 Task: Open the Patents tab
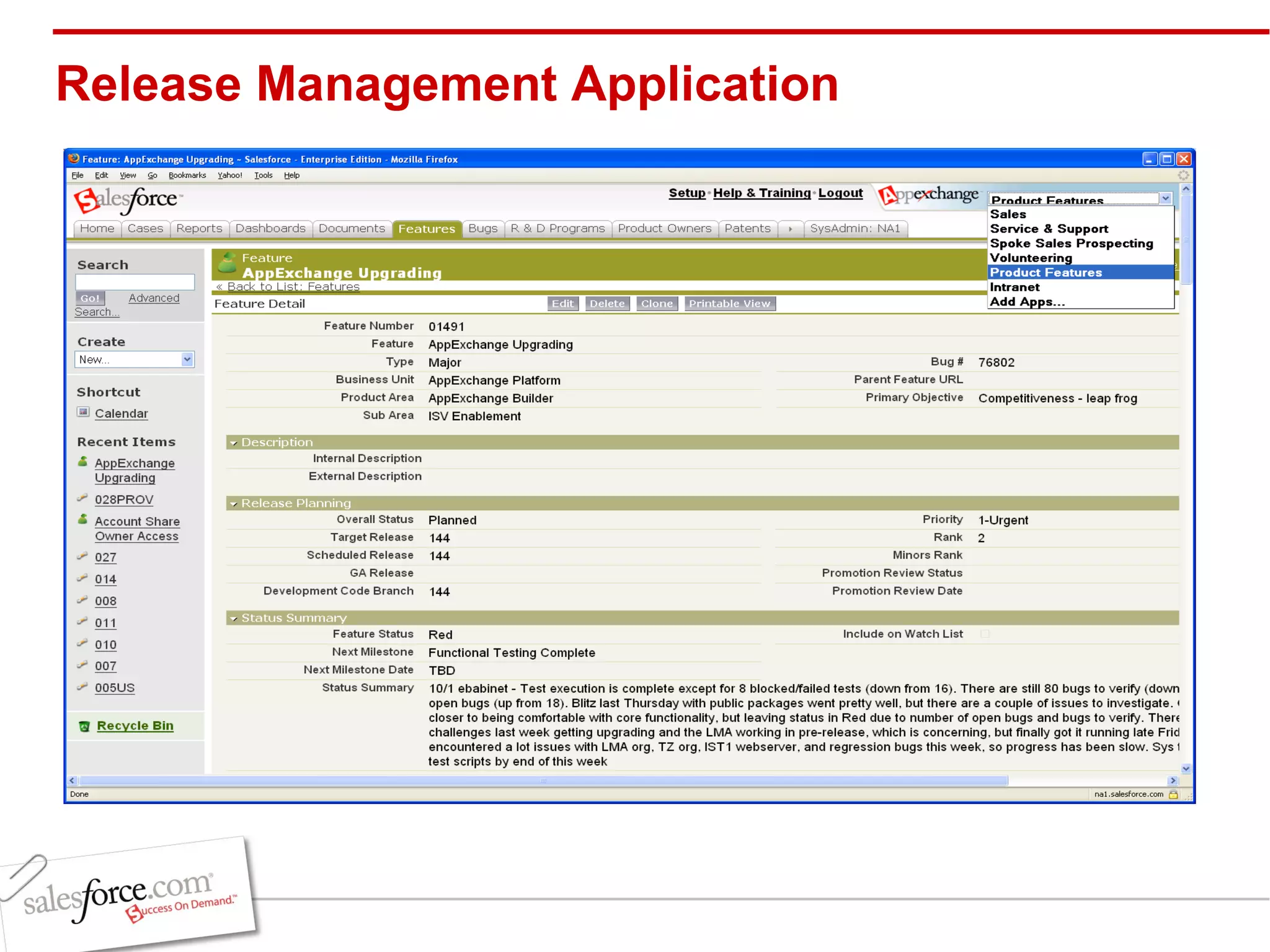747,229
